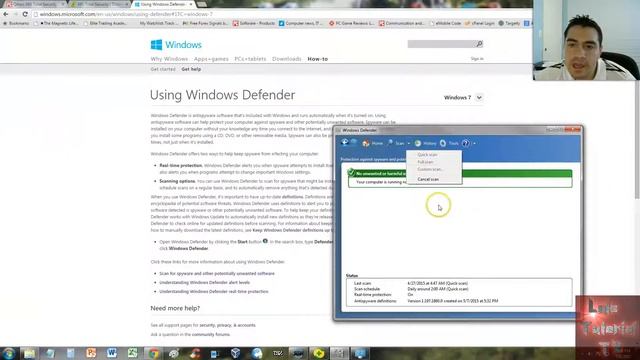Screen dimensions: 640x360
Task: Open Tools in Windows Defender
Action: (x=449, y=143)
